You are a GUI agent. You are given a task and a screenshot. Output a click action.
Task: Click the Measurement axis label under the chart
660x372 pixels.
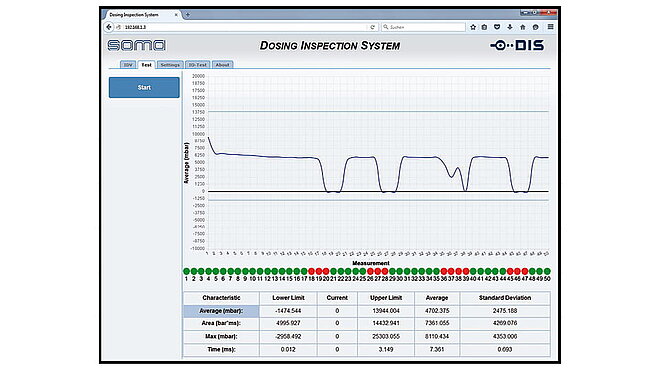[371, 263]
